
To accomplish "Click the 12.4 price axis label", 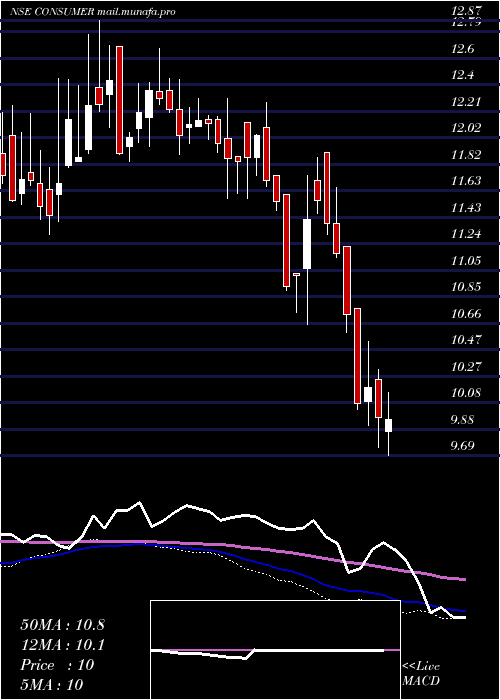I will point(463,75).
